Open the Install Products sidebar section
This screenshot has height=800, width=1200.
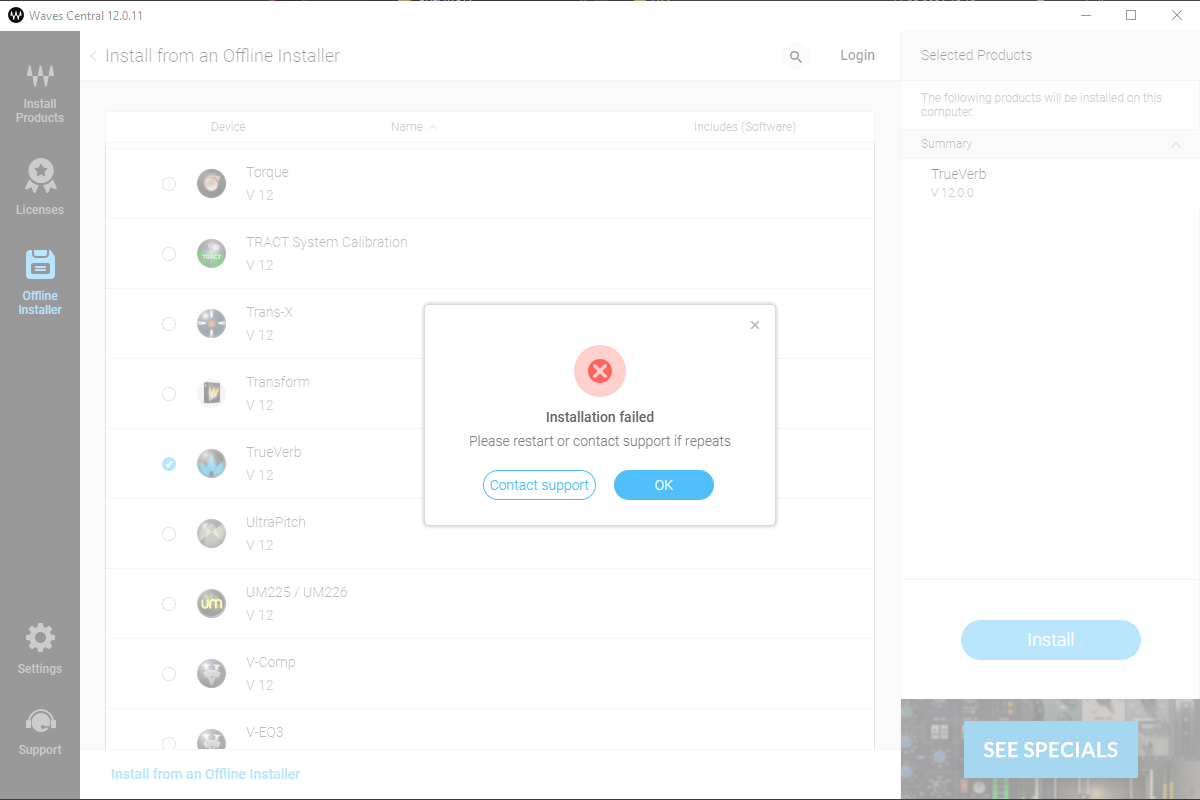click(x=40, y=94)
